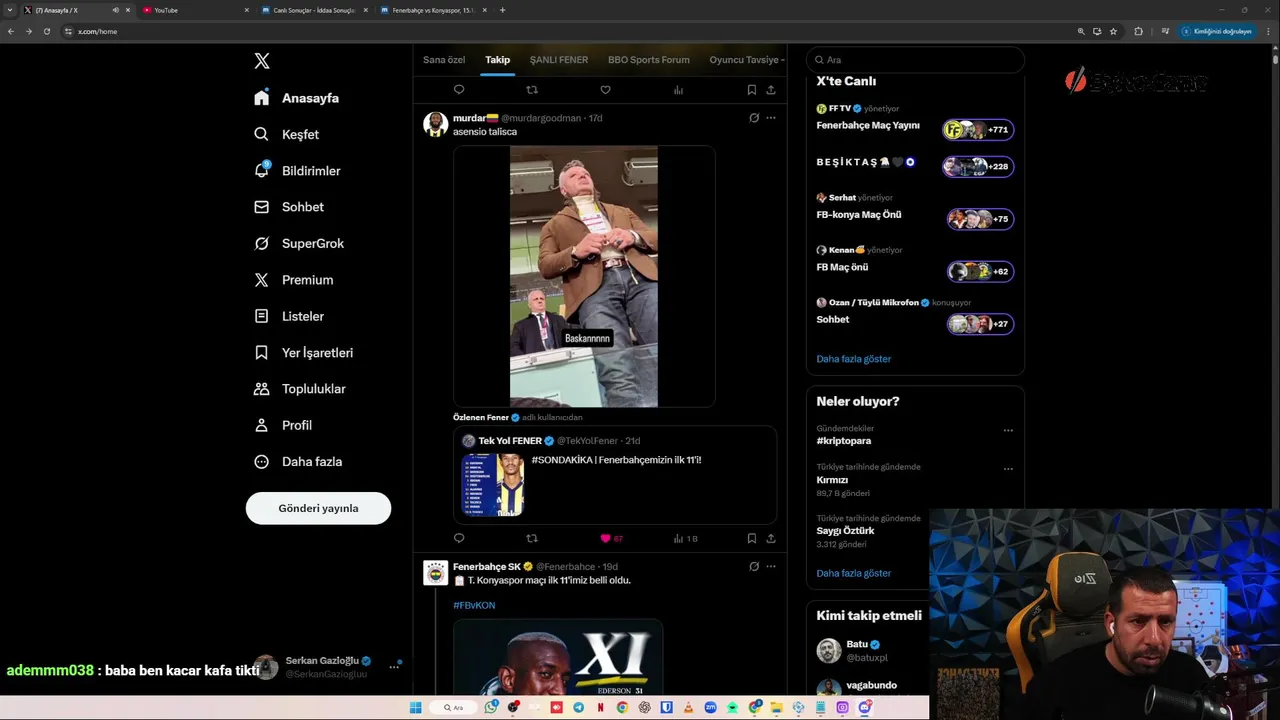
Task: Open the #kriptopara trend
Action: pos(843,441)
